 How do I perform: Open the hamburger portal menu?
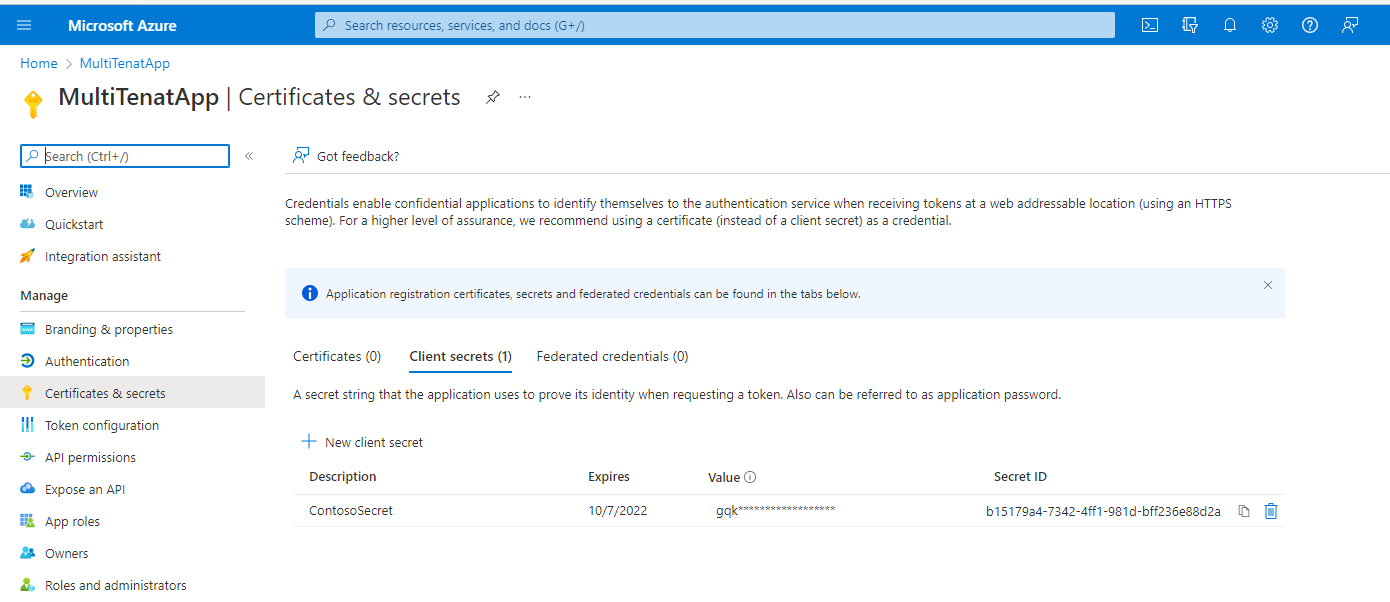(x=25, y=26)
